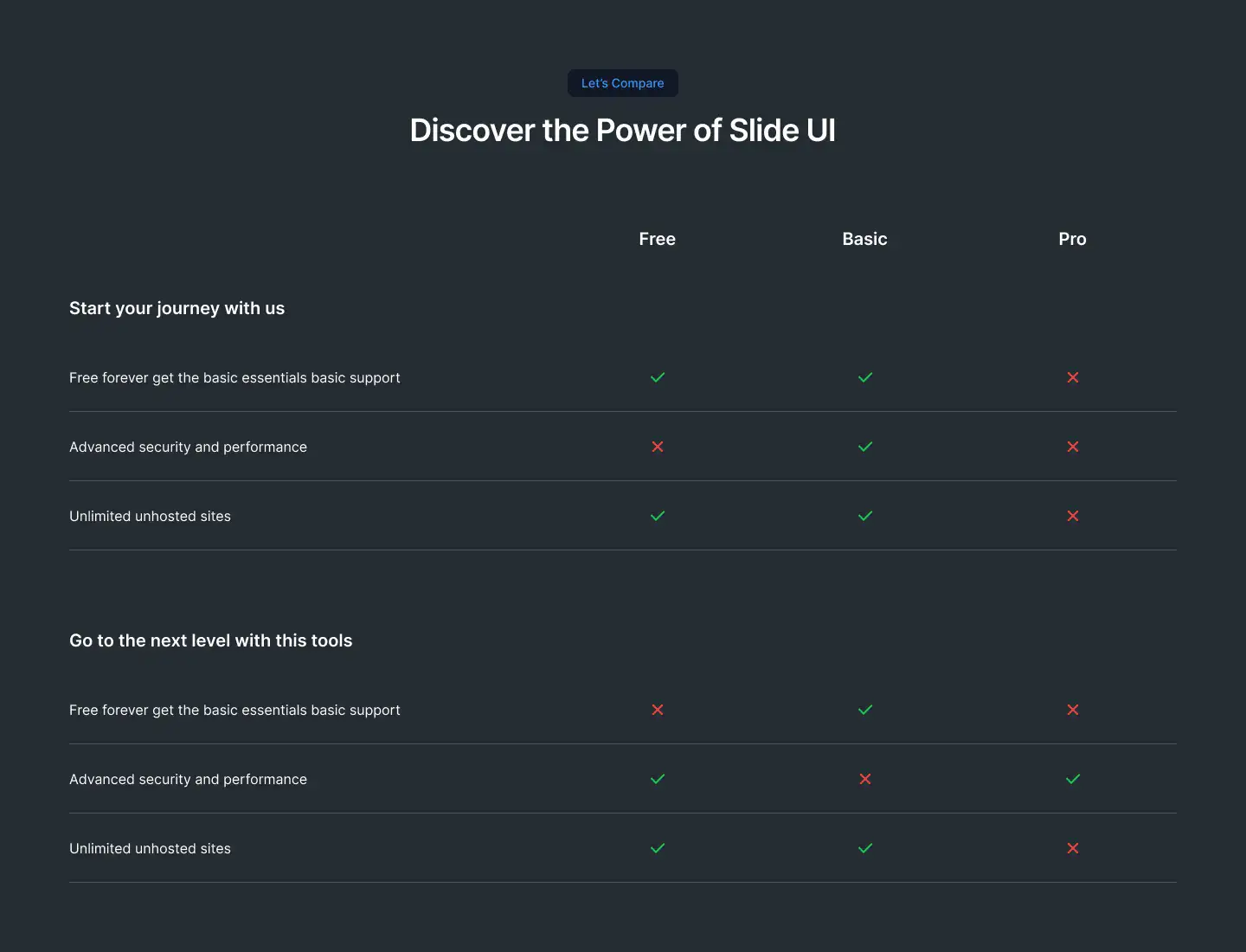Click Free cross for Advanced security under Start your journey
The width and height of the screenshot is (1246, 952).
click(658, 447)
